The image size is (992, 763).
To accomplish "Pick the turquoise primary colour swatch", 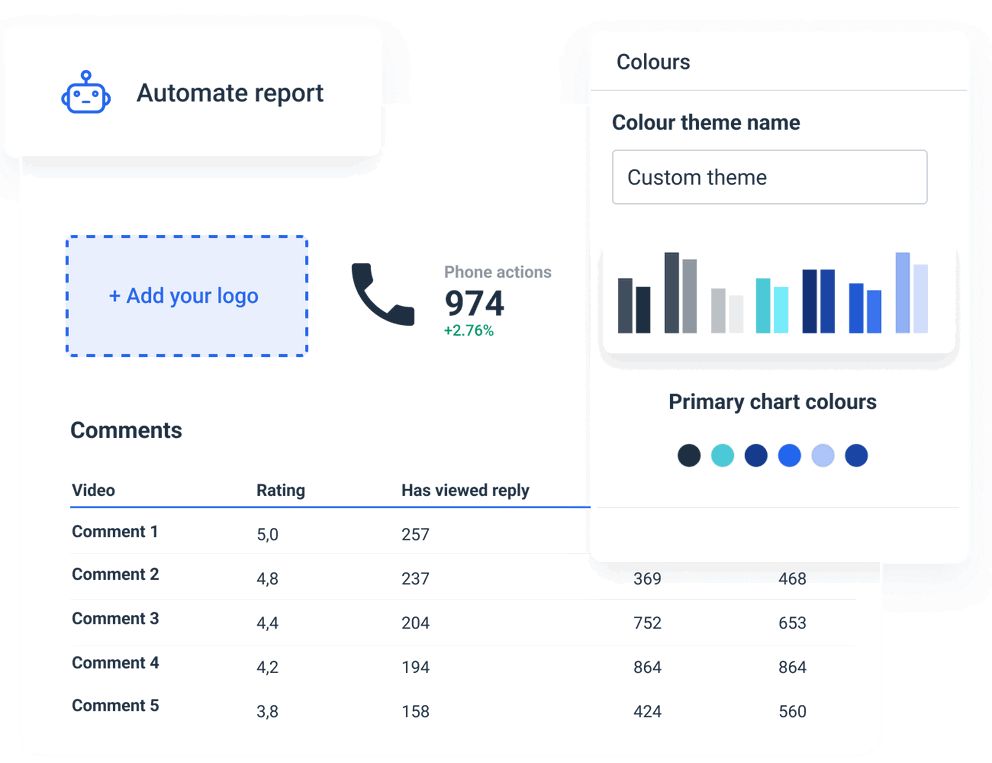I will coord(722,456).
